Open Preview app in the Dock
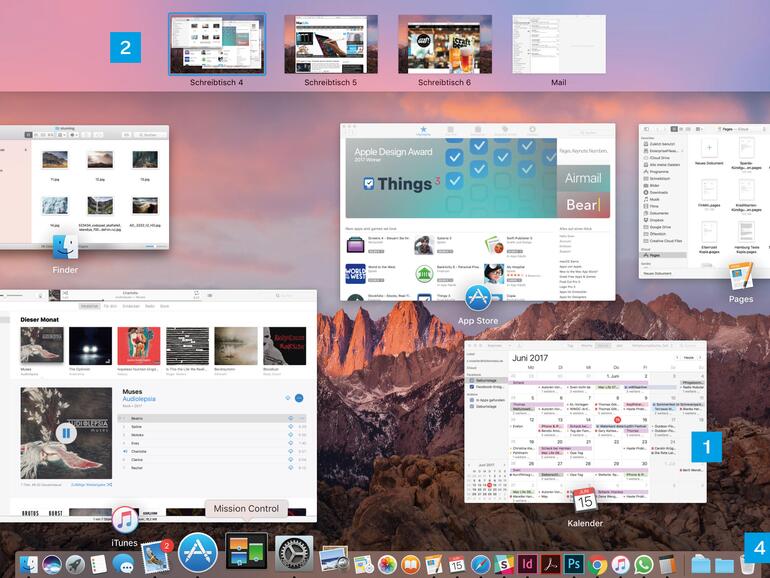This screenshot has width=770, height=578. click(x=334, y=560)
